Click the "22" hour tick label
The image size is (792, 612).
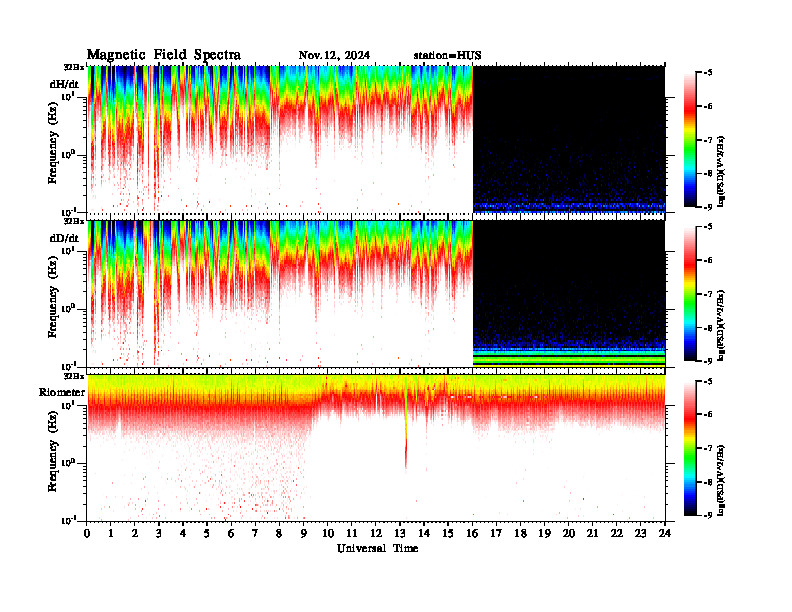tap(617, 534)
